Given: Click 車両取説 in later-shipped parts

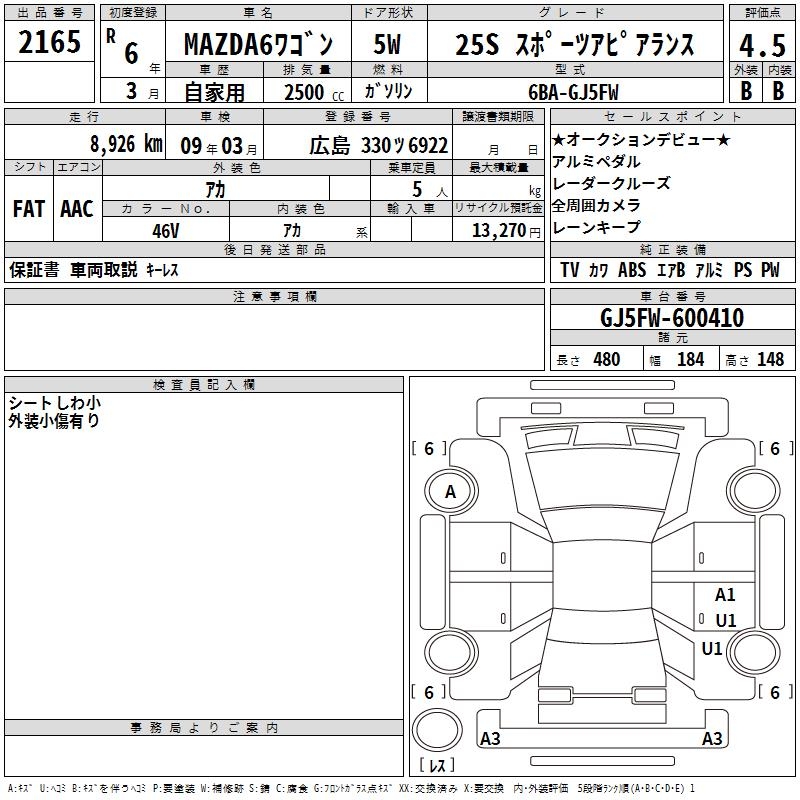Looking at the screenshot, I should [x=104, y=270].
